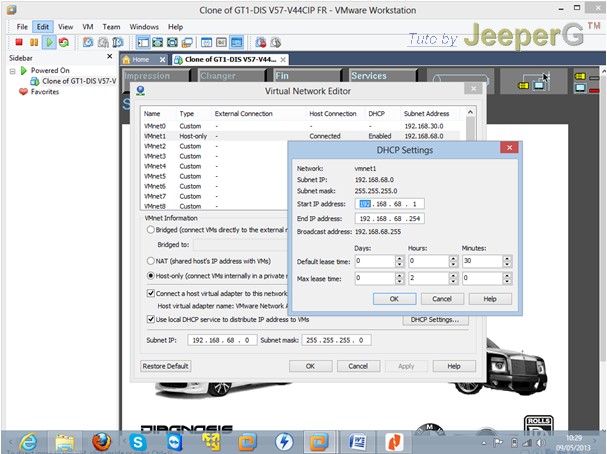Click the Subnet IP input field
The width and height of the screenshot is (607, 454).
(x=222, y=340)
